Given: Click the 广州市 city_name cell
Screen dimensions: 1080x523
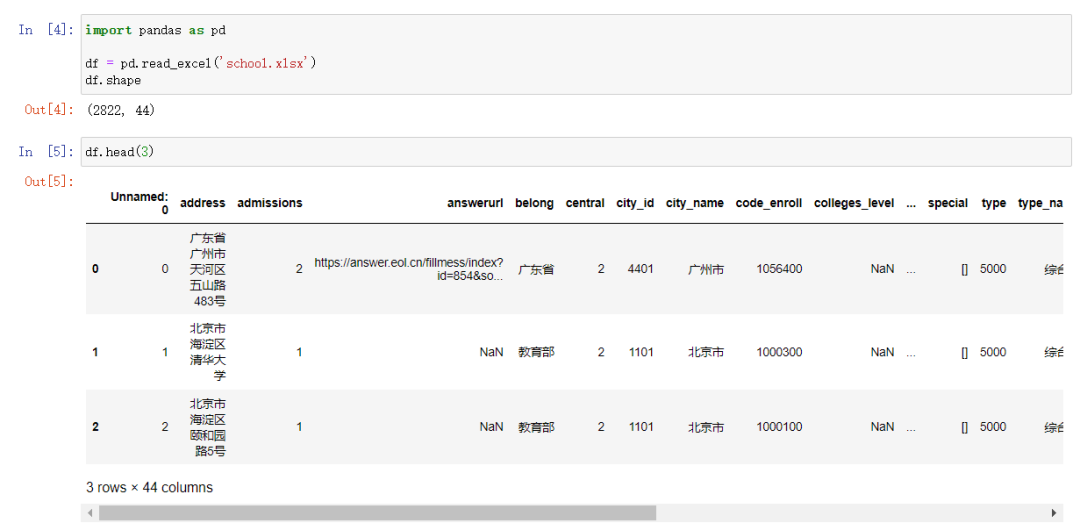Looking at the screenshot, I should point(706,269).
